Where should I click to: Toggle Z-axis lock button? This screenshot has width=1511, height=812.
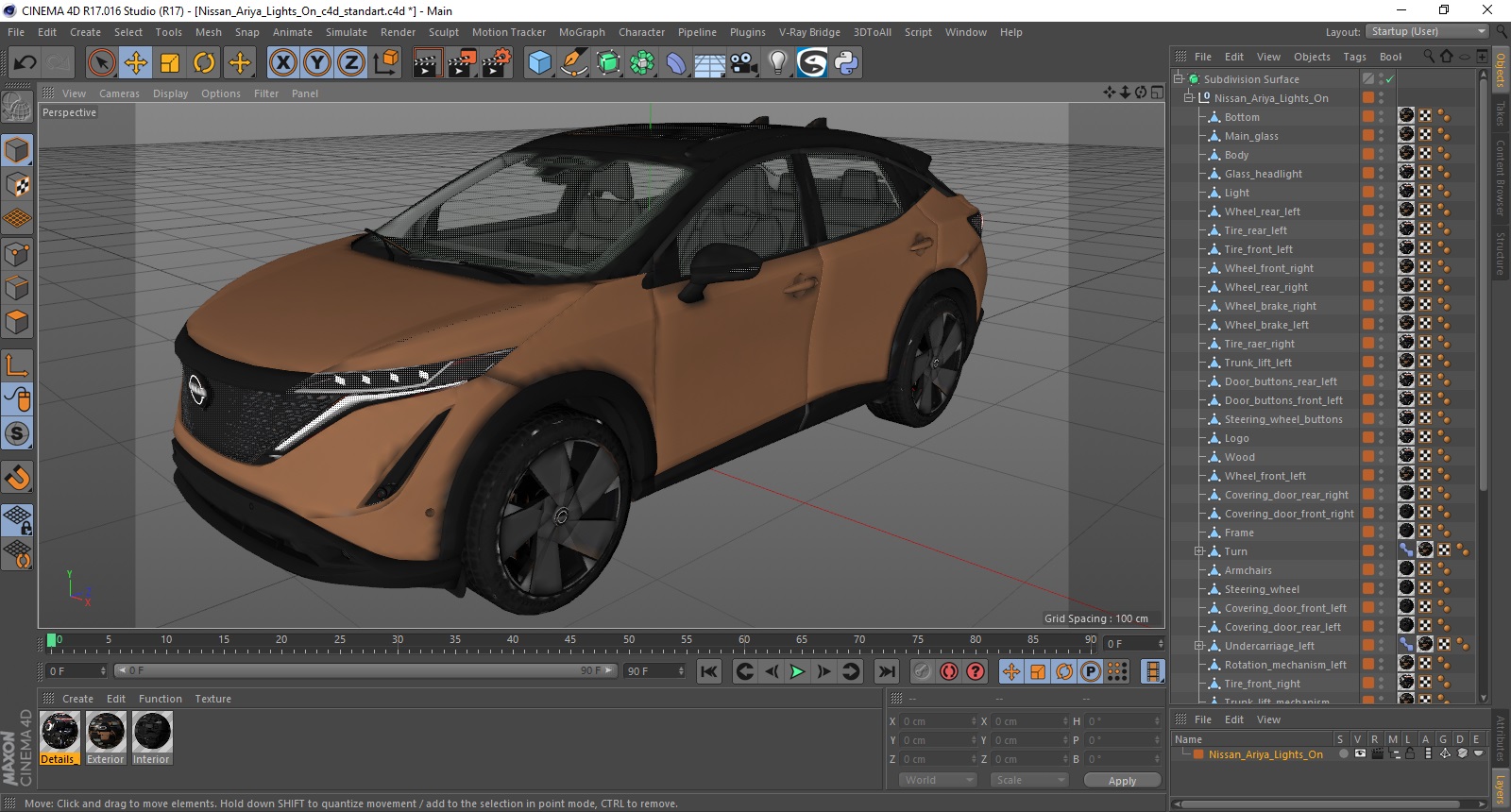pyautogui.click(x=350, y=63)
